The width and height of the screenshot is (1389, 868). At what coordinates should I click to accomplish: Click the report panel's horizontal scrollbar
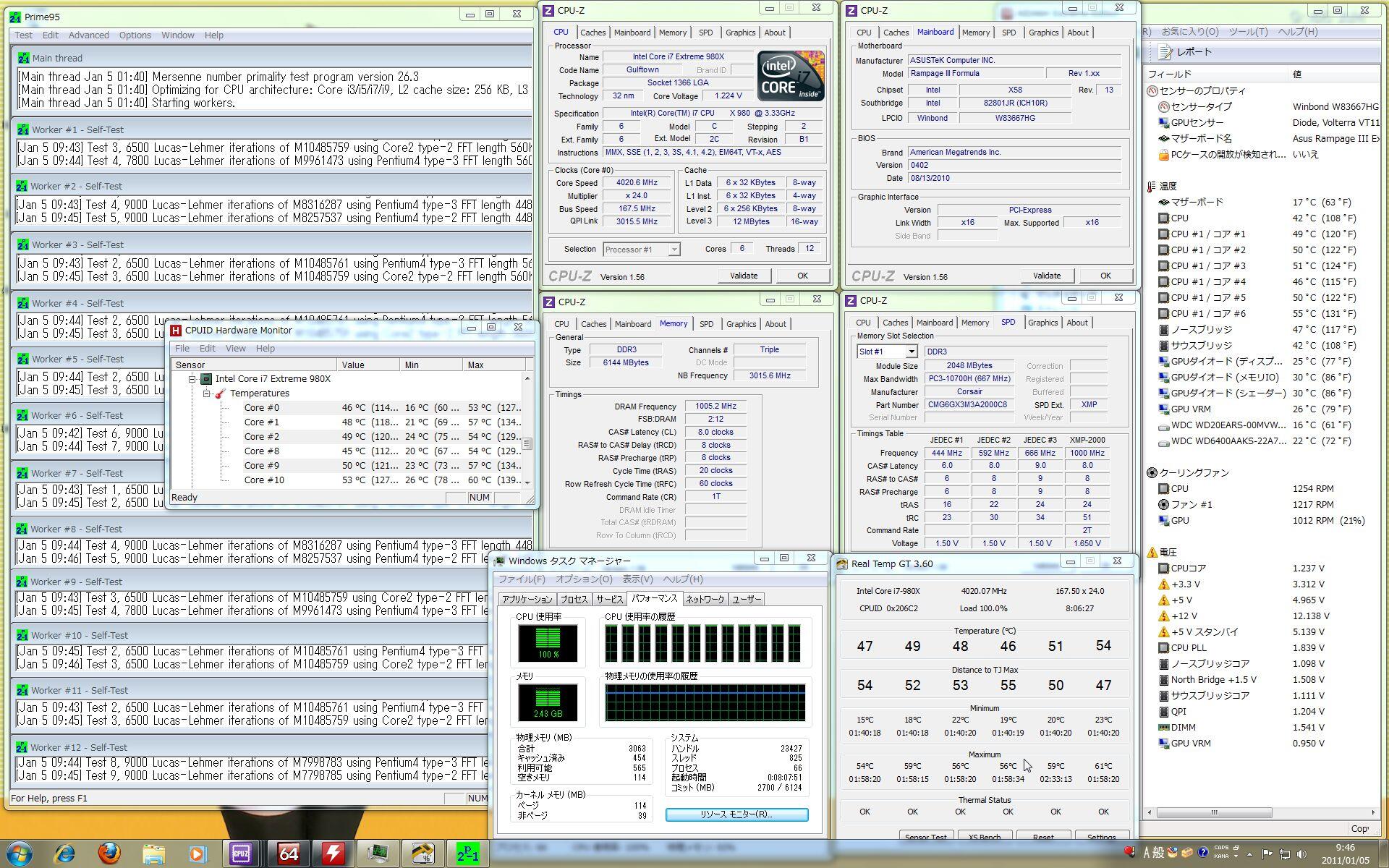pos(1214,812)
